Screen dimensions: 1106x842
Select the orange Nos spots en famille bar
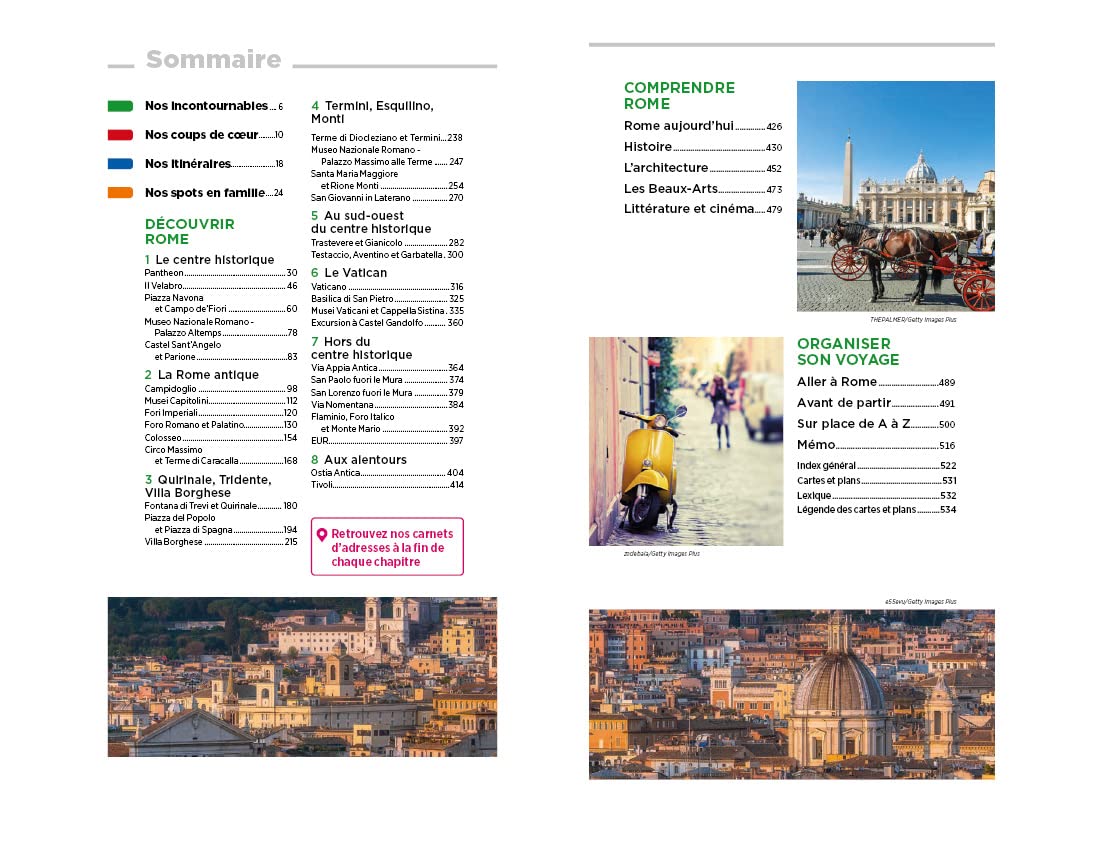point(120,193)
